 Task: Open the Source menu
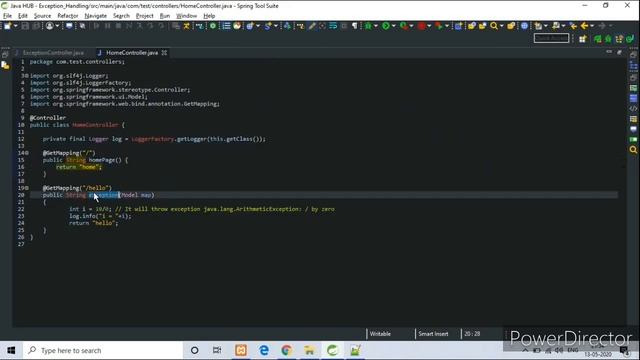[x=42, y=16]
